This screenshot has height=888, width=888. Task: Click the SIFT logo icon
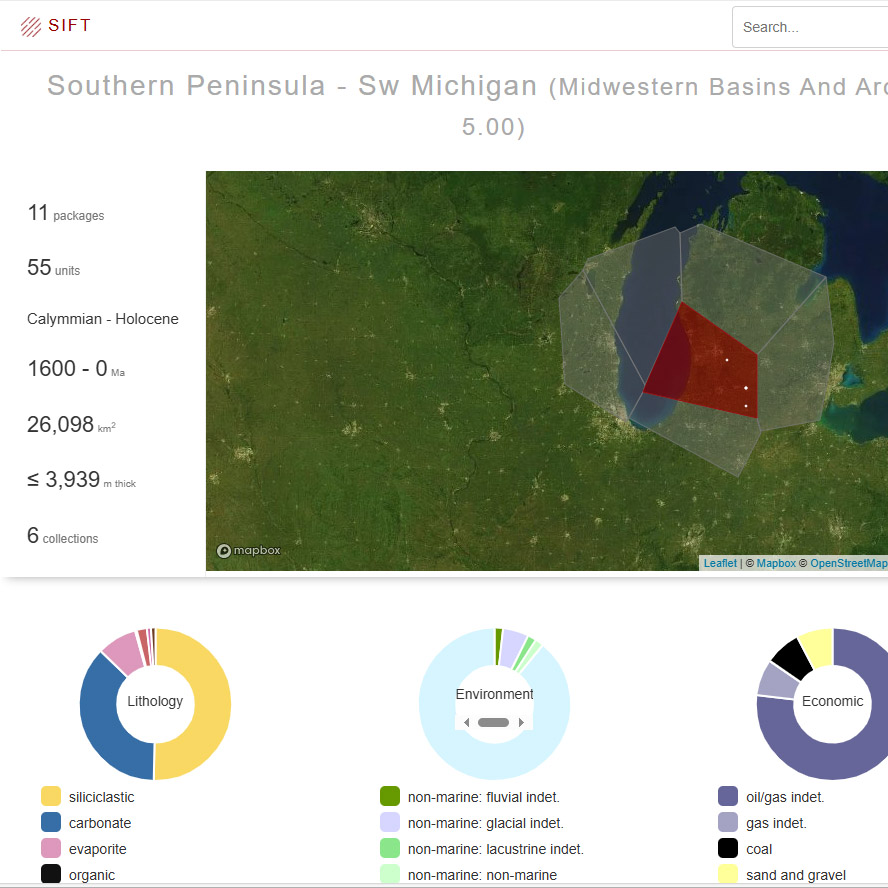[x=31, y=27]
